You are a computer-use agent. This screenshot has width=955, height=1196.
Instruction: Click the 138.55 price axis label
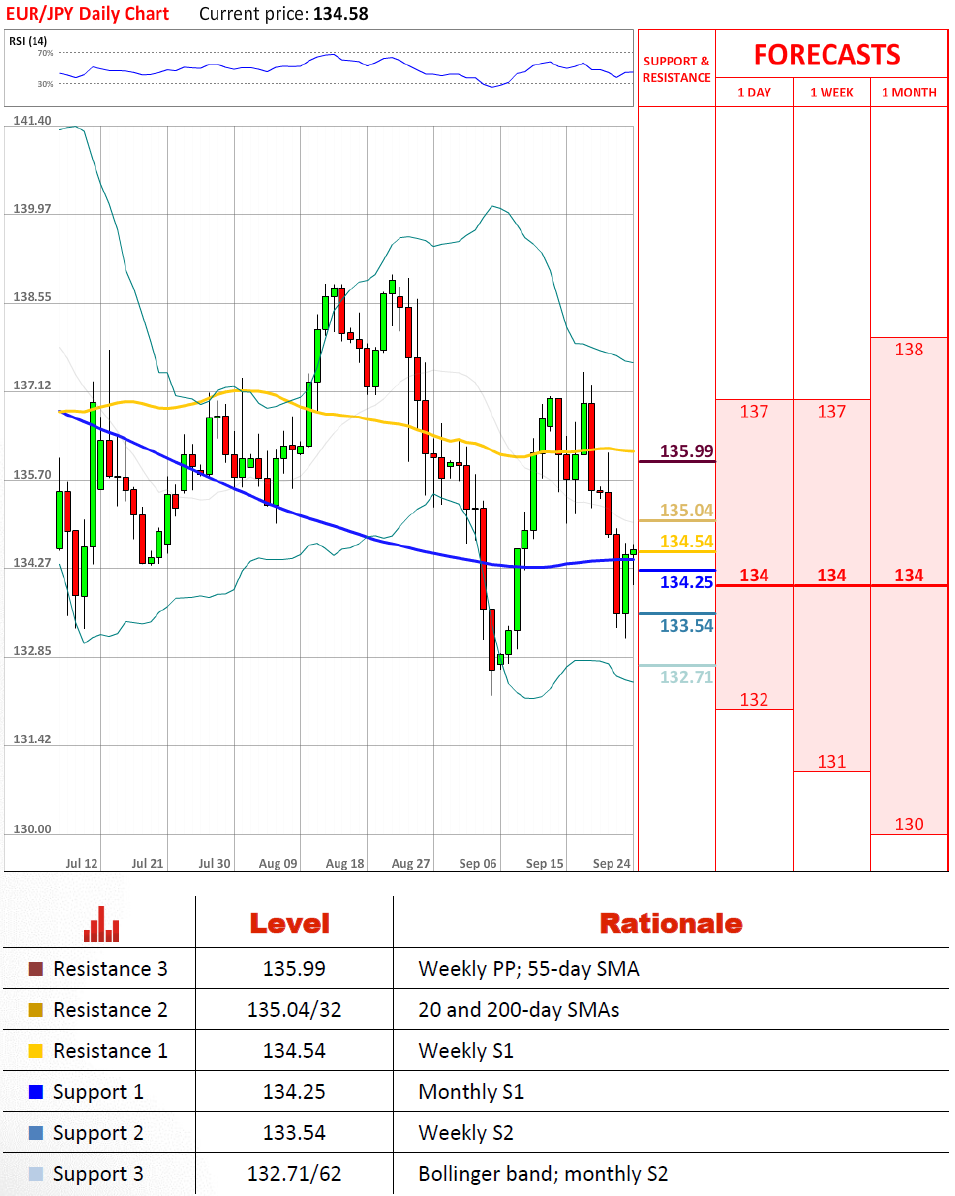point(33,297)
